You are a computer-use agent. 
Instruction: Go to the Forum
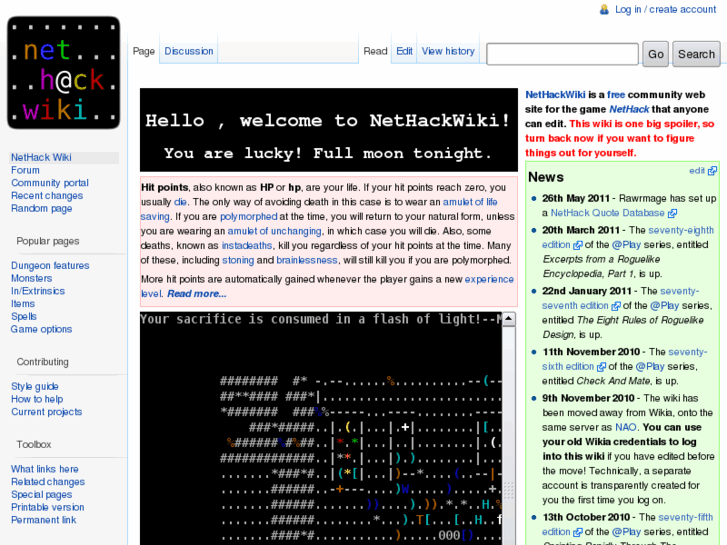(x=25, y=170)
